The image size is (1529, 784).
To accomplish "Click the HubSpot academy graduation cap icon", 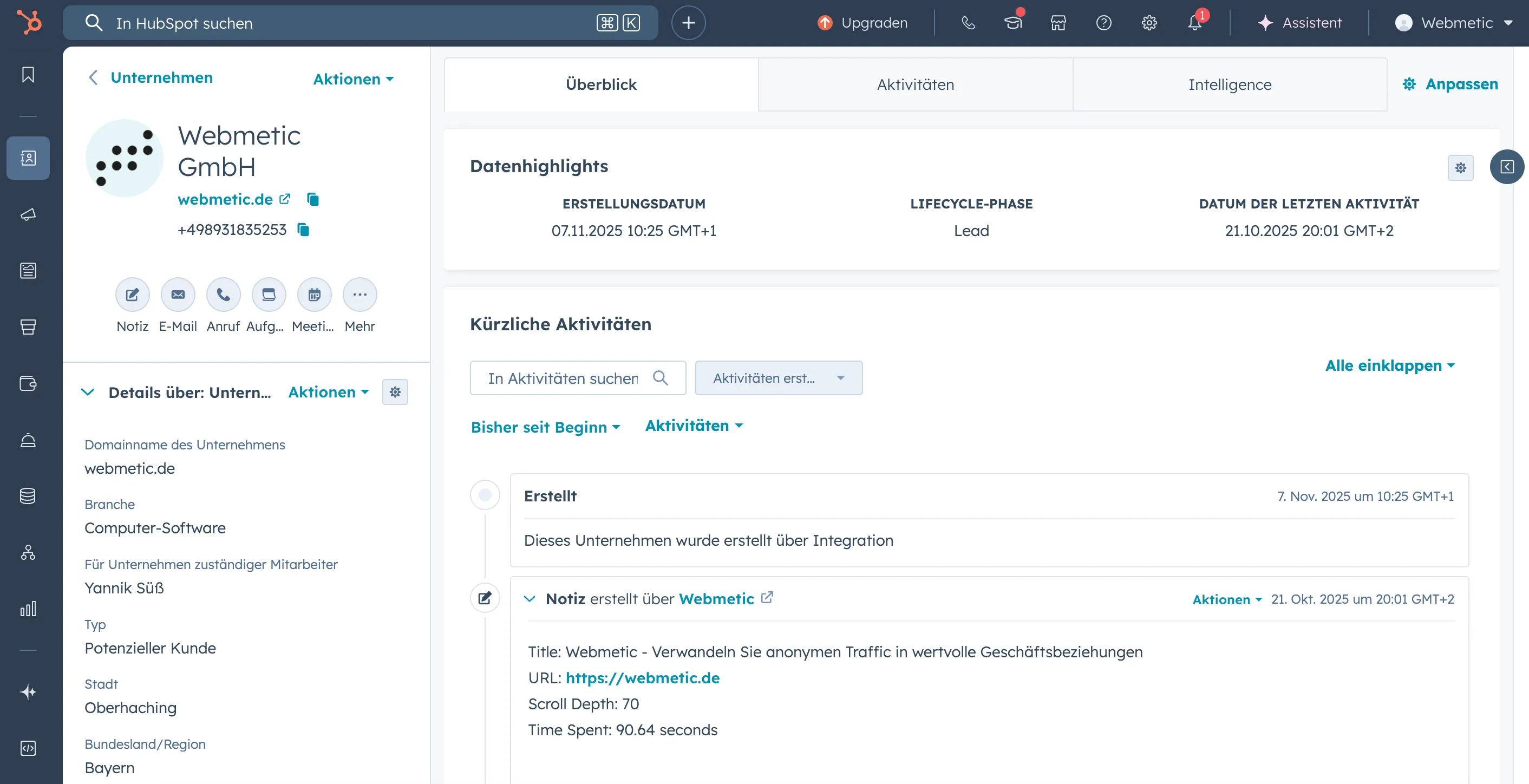I will coord(1012,23).
